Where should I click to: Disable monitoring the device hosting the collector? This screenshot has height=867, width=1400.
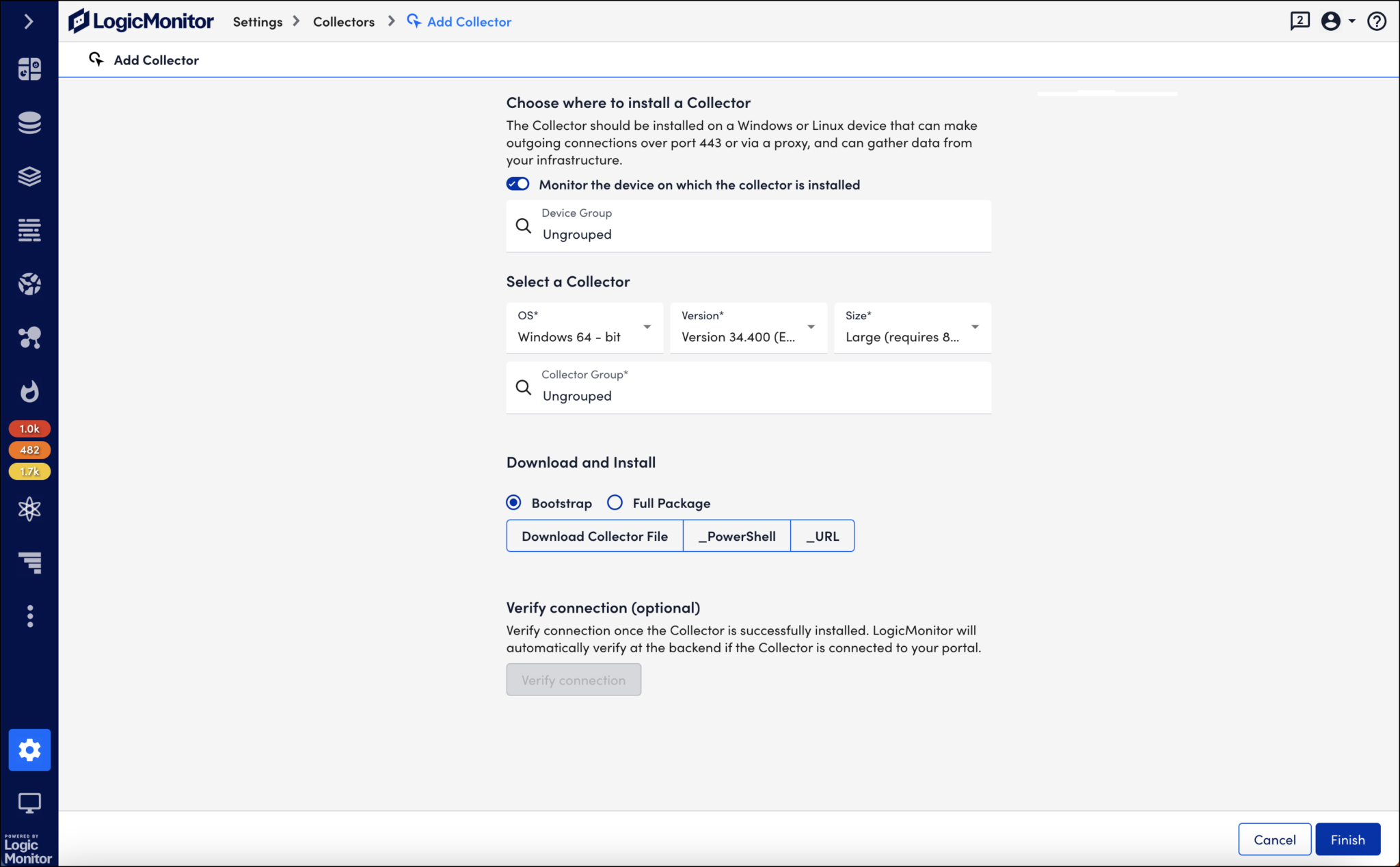(517, 184)
